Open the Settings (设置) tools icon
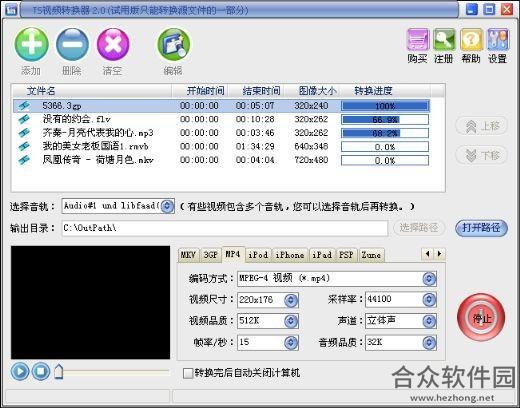This screenshot has height=408, width=520. (498, 40)
